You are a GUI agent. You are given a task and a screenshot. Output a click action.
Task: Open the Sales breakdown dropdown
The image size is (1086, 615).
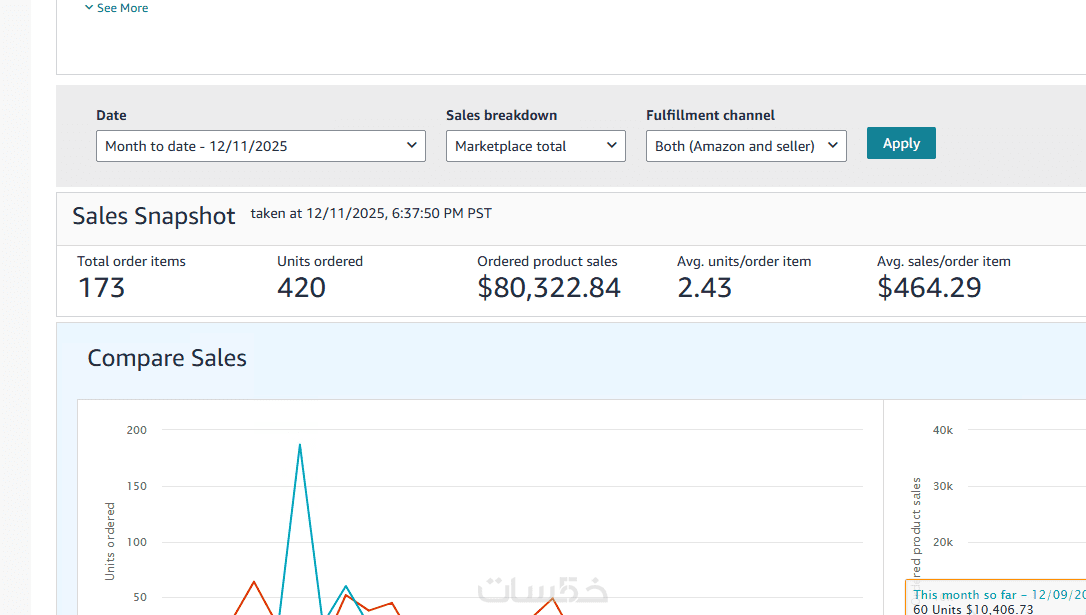(x=535, y=146)
